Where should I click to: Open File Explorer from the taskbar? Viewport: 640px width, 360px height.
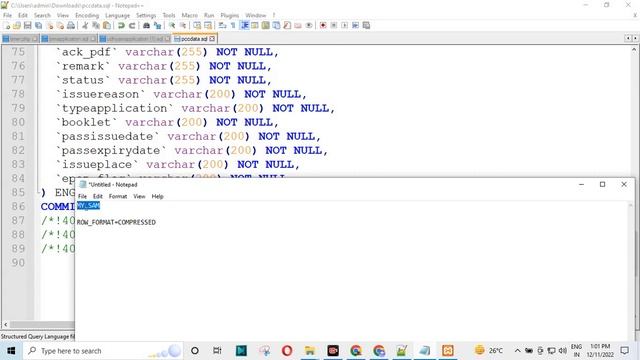[310, 351]
